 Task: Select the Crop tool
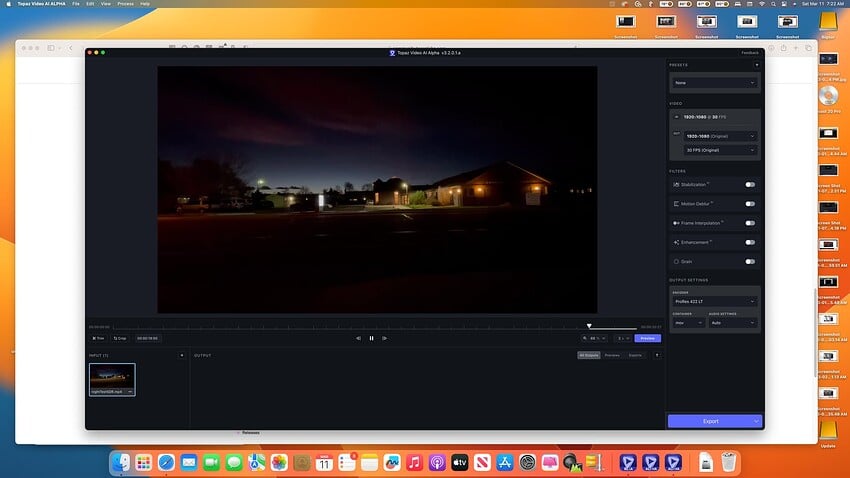pyautogui.click(x=120, y=338)
